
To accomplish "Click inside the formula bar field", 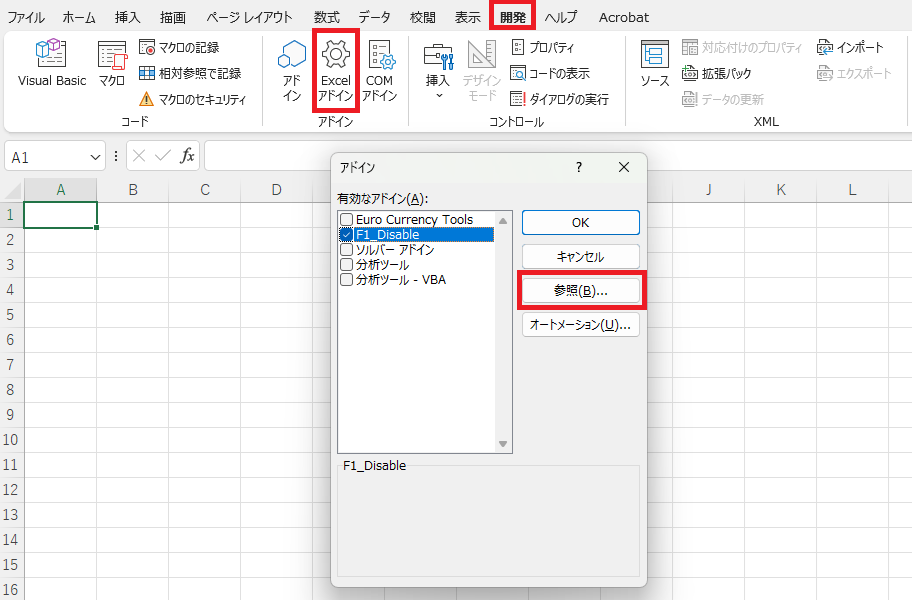I will [550, 157].
